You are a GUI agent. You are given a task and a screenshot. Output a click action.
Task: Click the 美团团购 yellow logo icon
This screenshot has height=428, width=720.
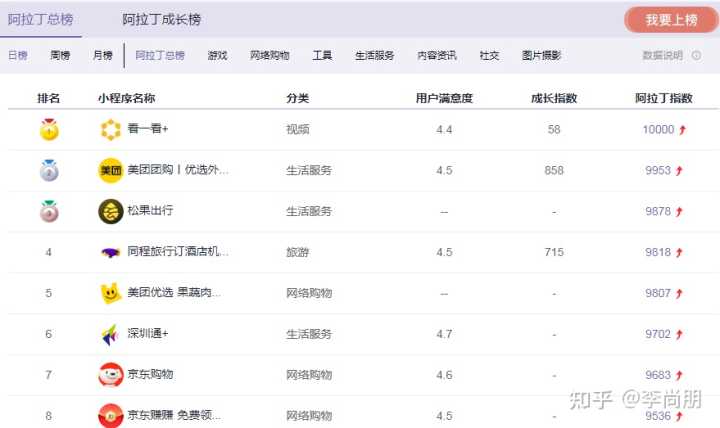pos(111,170)
